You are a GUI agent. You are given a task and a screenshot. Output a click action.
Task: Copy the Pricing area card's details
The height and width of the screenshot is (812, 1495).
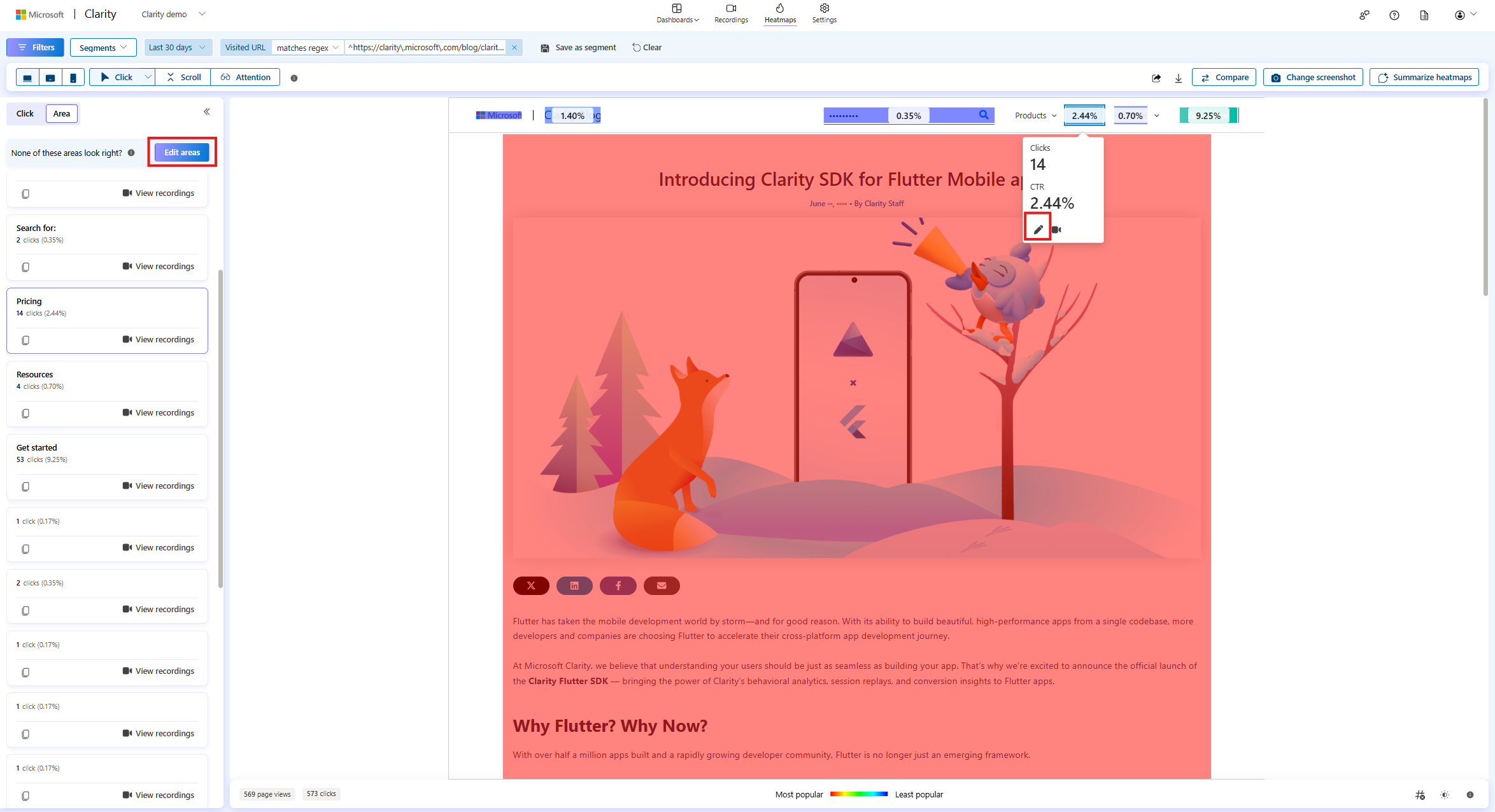[x=25, y=340]
